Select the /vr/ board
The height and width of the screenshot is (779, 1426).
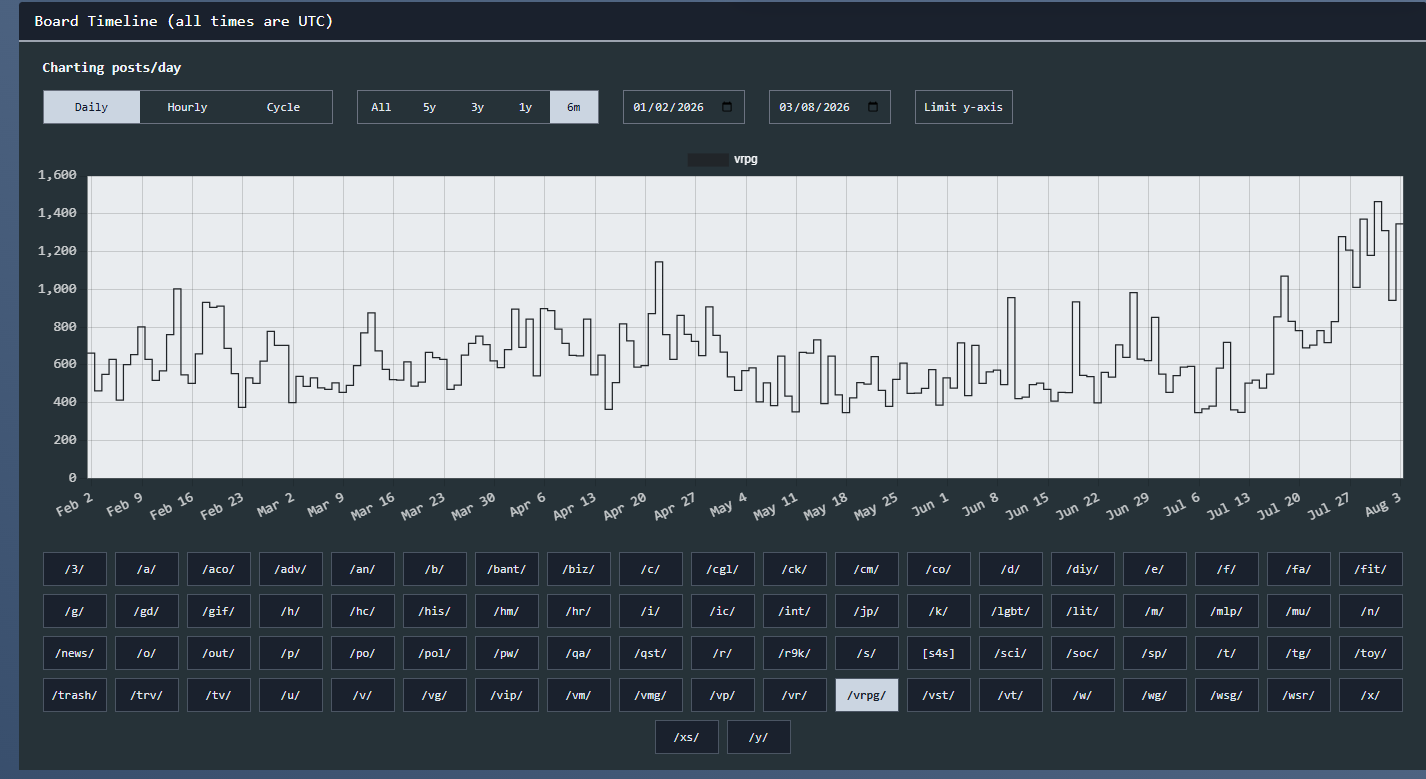(795, 695)
